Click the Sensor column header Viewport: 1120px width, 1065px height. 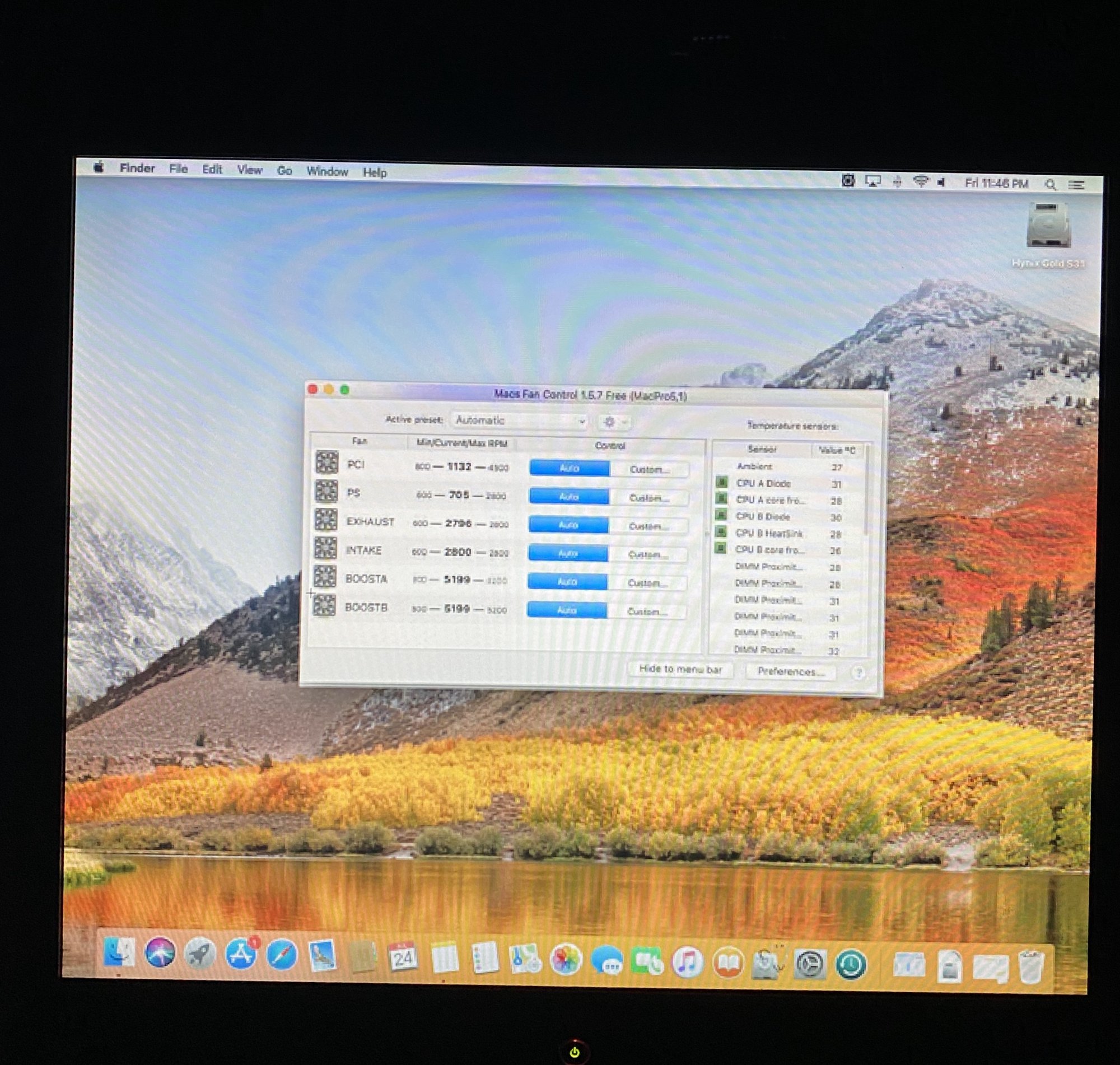pos(762,449)
